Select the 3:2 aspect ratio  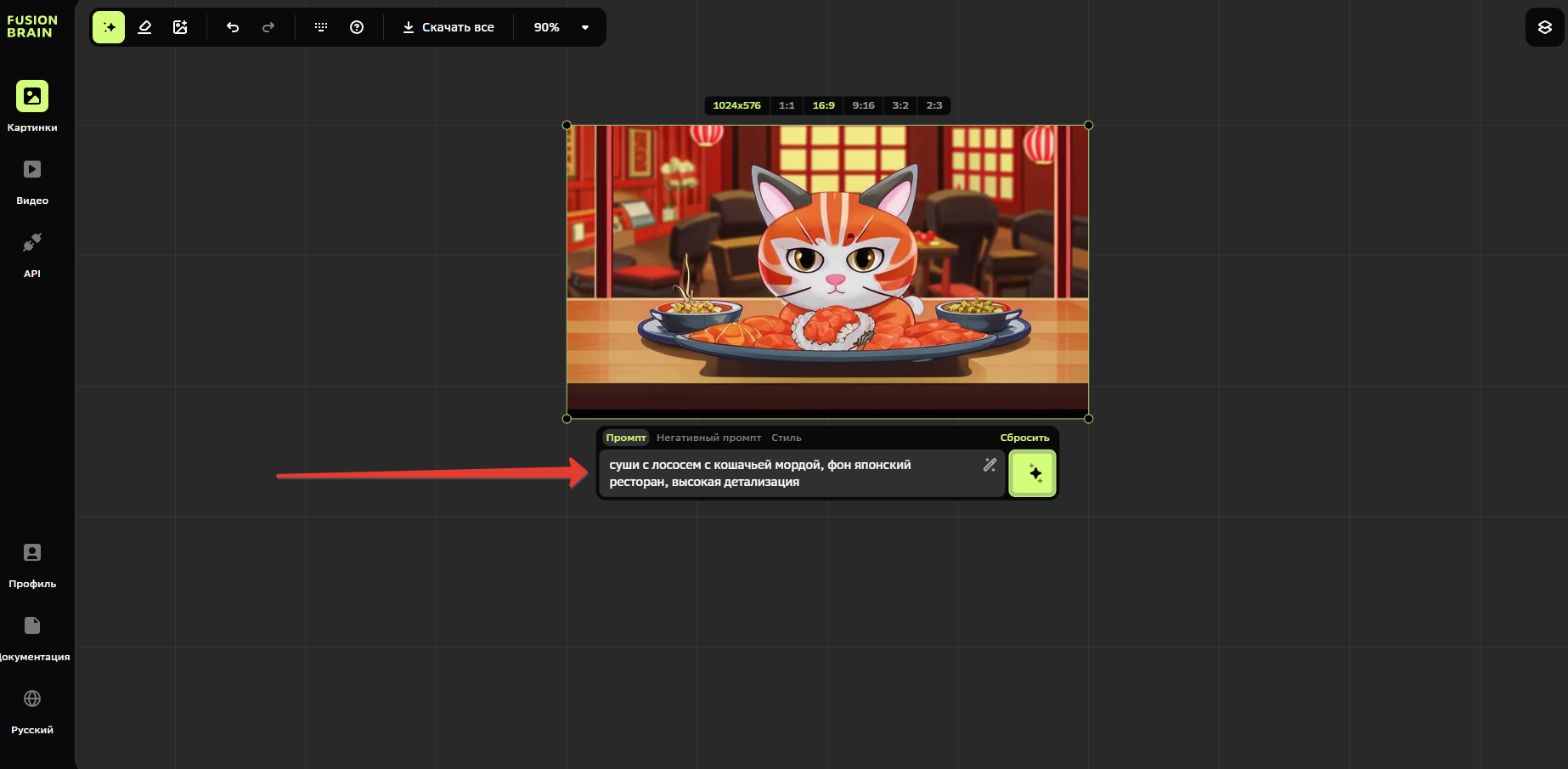pyautogui.click(x=900, y=105)
